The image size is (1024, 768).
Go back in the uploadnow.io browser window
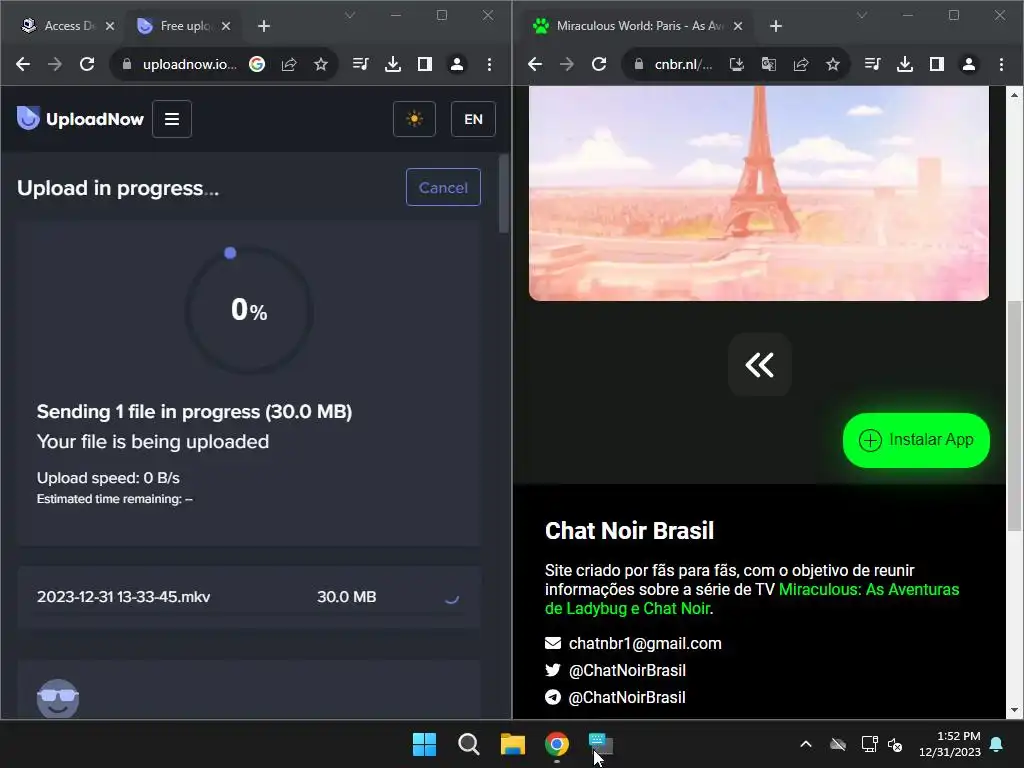23,64
